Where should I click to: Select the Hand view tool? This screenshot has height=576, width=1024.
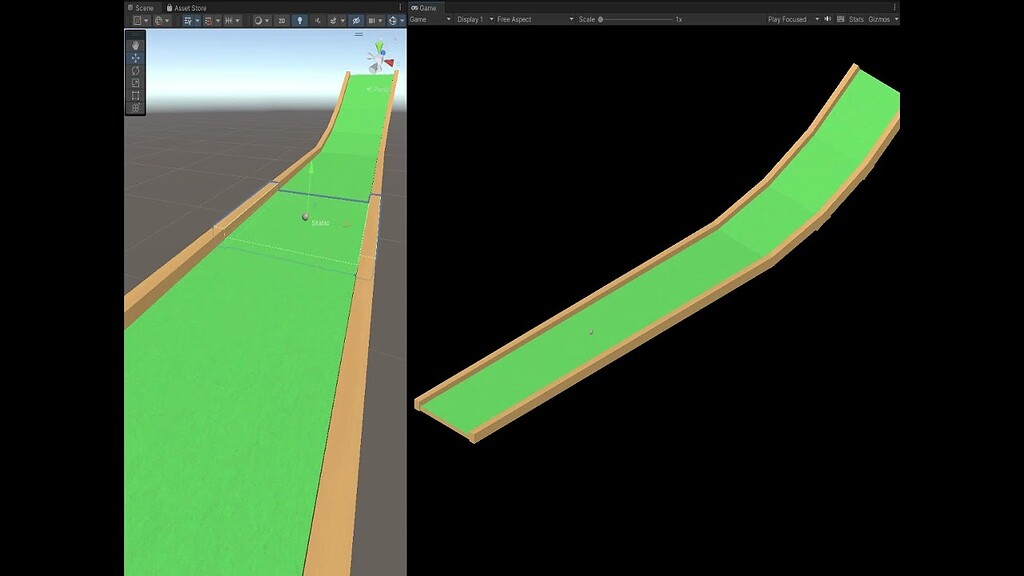coord(134,44)
